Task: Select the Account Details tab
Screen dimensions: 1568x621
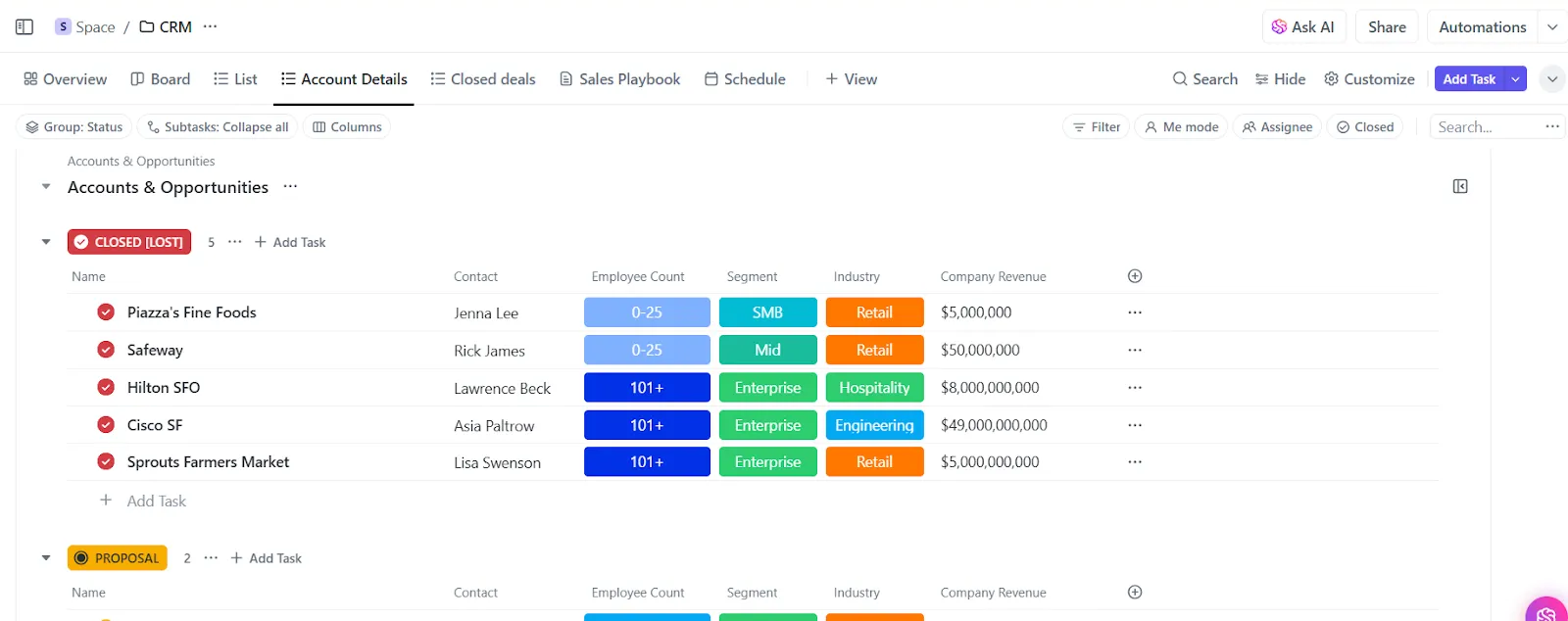Action: tap(344, 79)
